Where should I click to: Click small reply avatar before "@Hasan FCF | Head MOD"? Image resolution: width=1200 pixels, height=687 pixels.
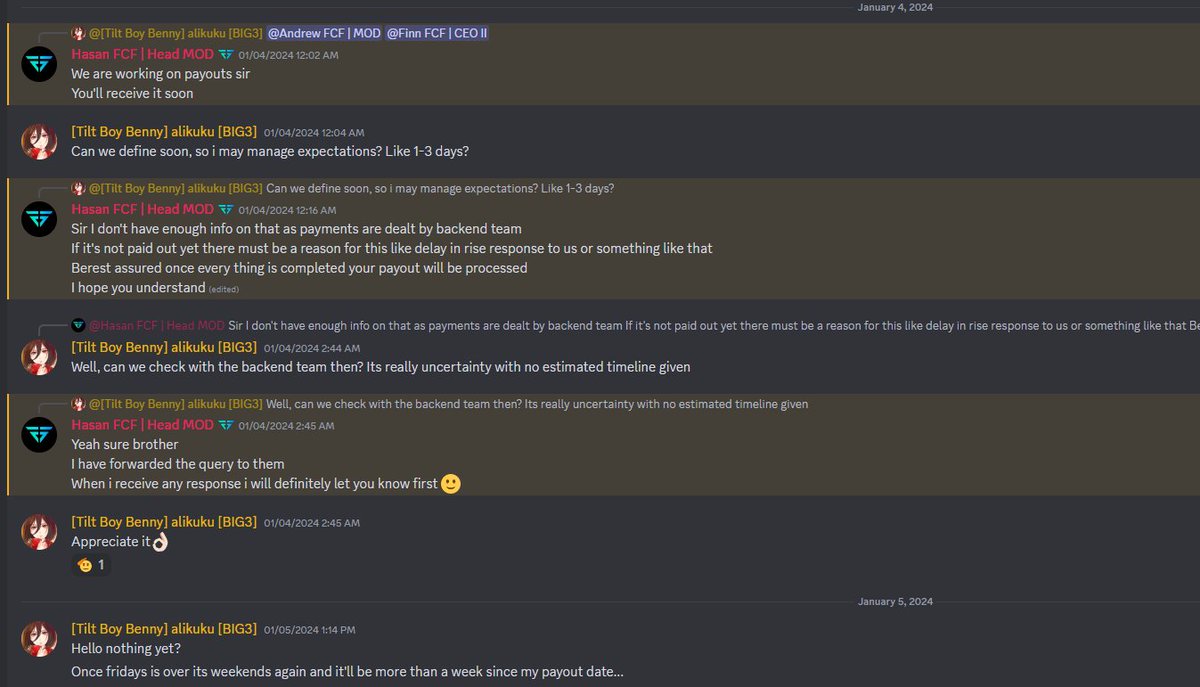[78, 326]
